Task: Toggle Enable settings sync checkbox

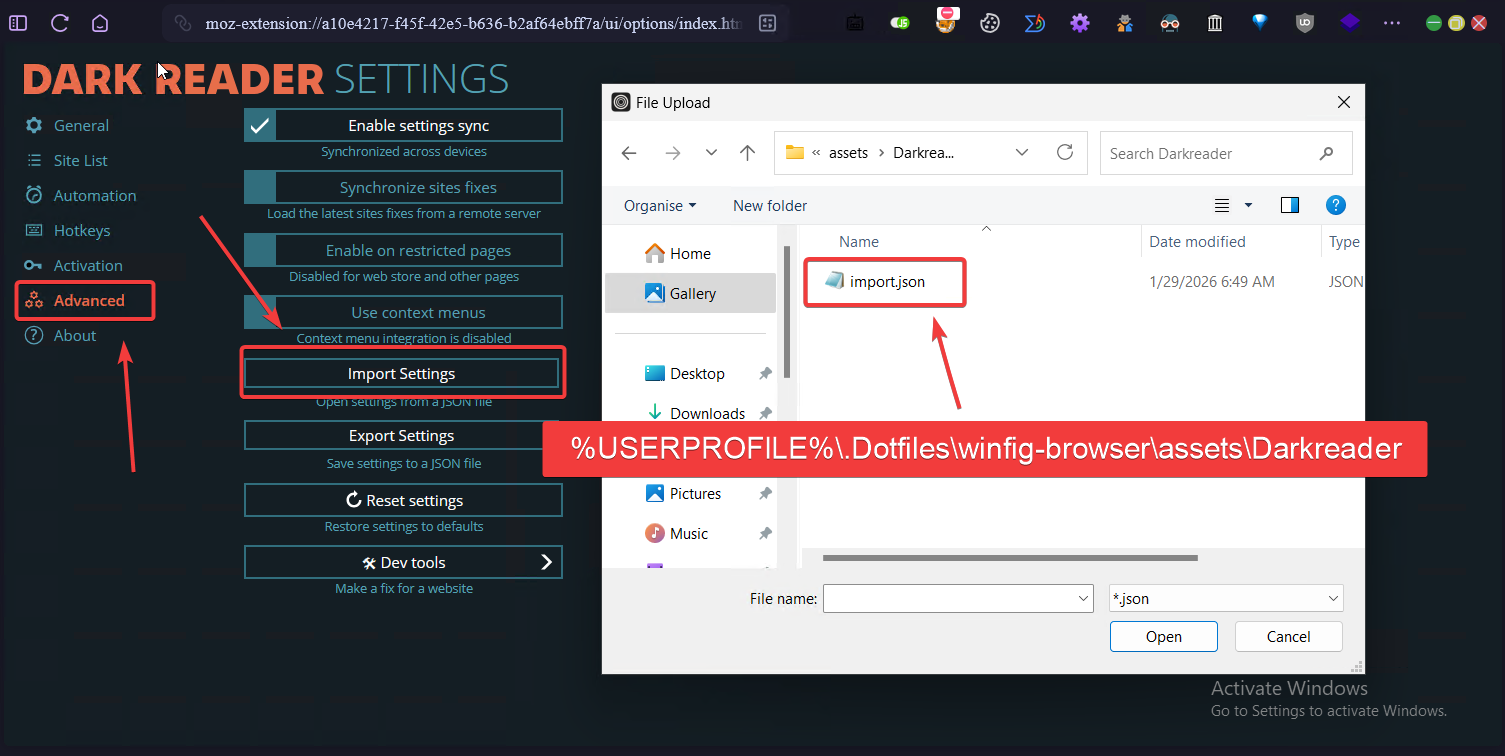Action: pos(260,126)
